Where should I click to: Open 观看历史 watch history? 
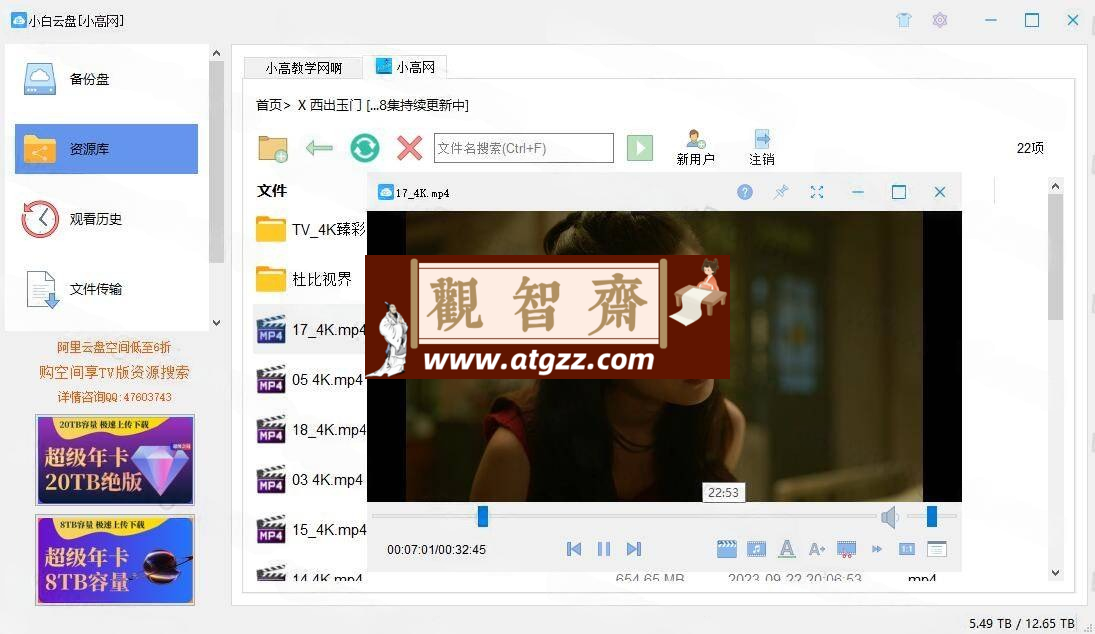(106, 219)
